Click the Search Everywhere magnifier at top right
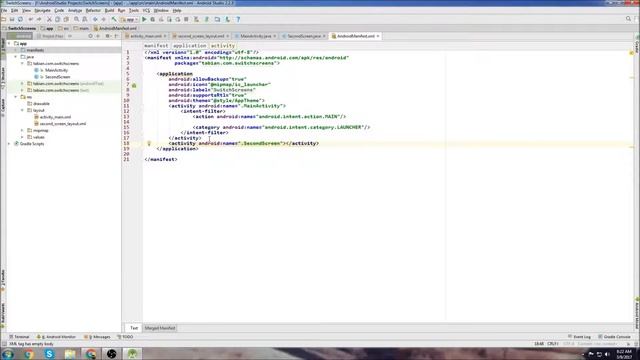 (x=629, y=19)
